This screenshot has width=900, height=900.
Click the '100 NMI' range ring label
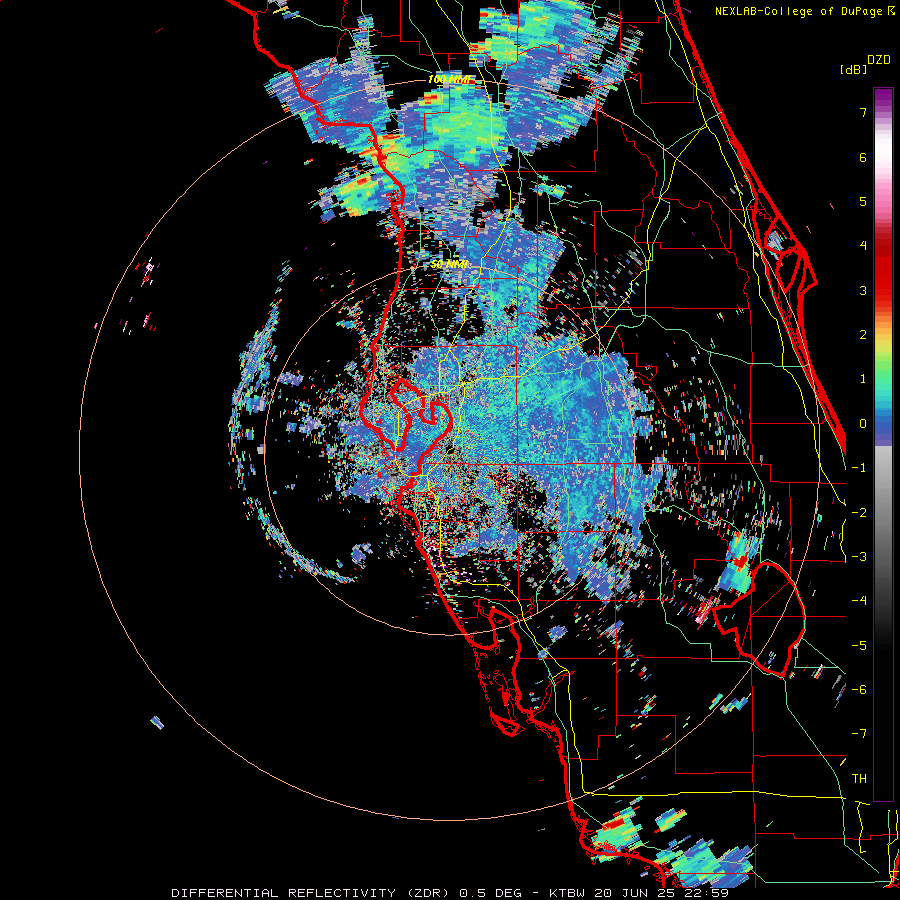pyautogui.click(x=451, y=79)
